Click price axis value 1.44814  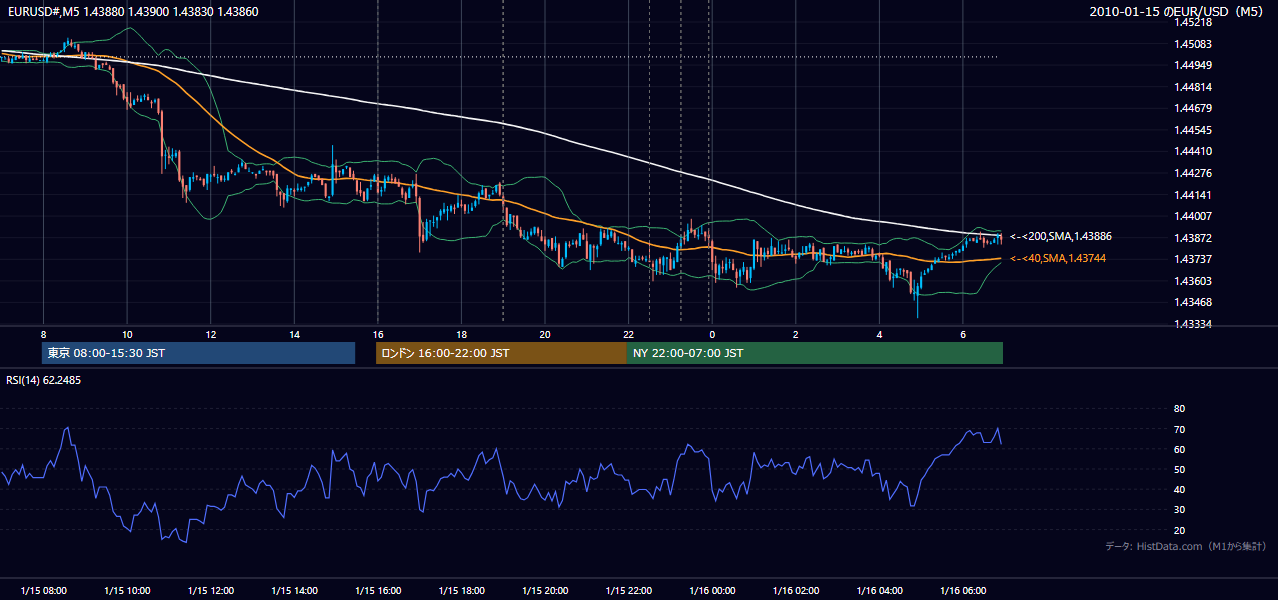tap(1193, 87)
